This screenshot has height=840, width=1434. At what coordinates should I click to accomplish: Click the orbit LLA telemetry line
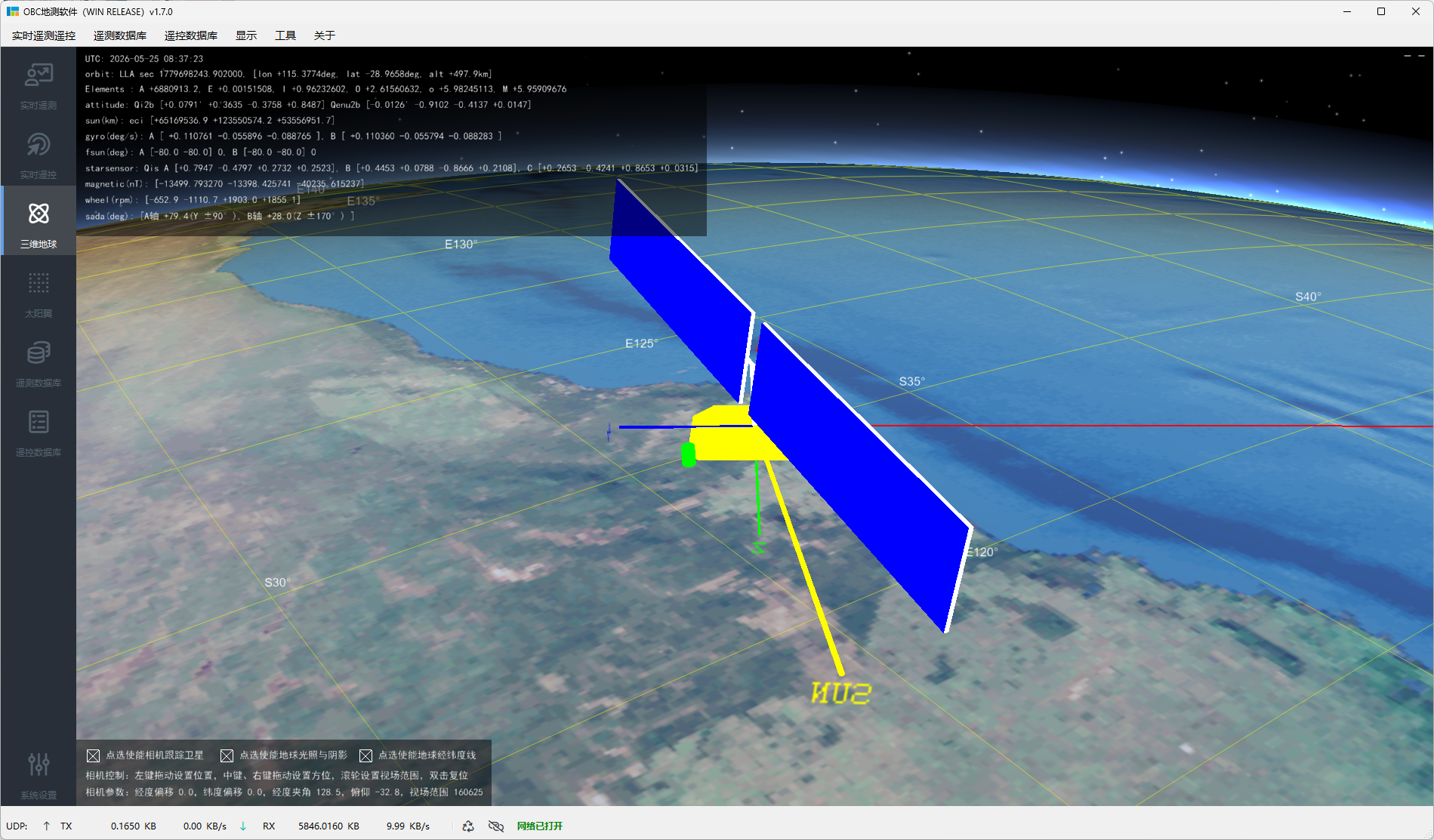point(288,74)
